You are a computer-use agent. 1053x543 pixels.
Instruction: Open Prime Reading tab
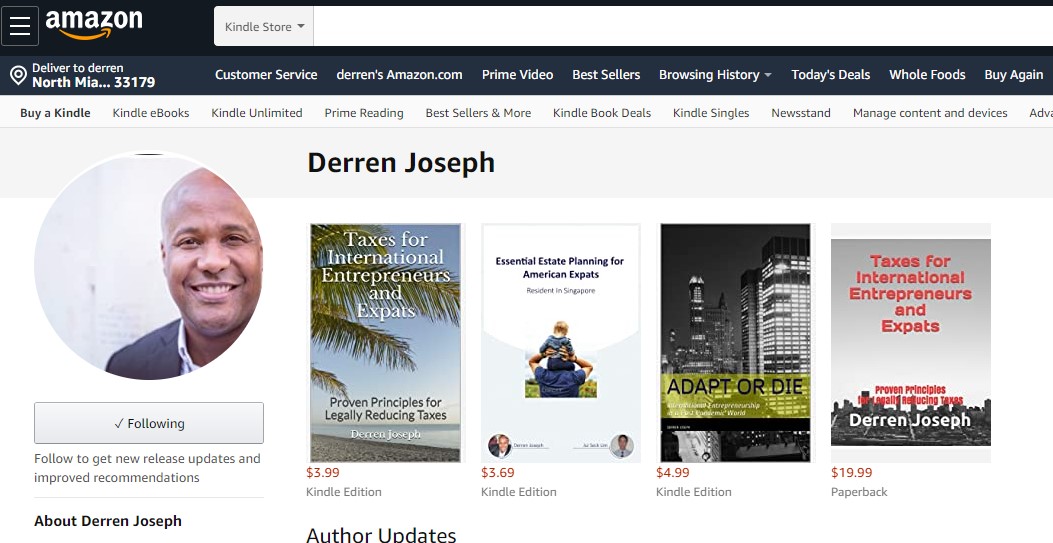click(364, 113)
